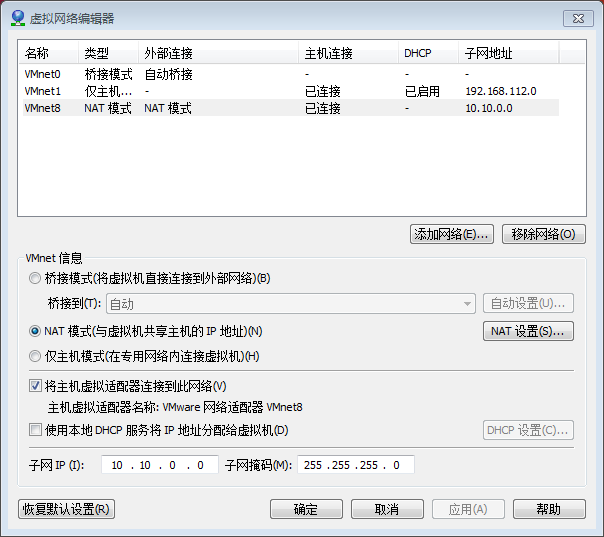Enable 使用本地 DHCP 服务 checkbox
Screen dimensions: 604x537
[35, 430]
